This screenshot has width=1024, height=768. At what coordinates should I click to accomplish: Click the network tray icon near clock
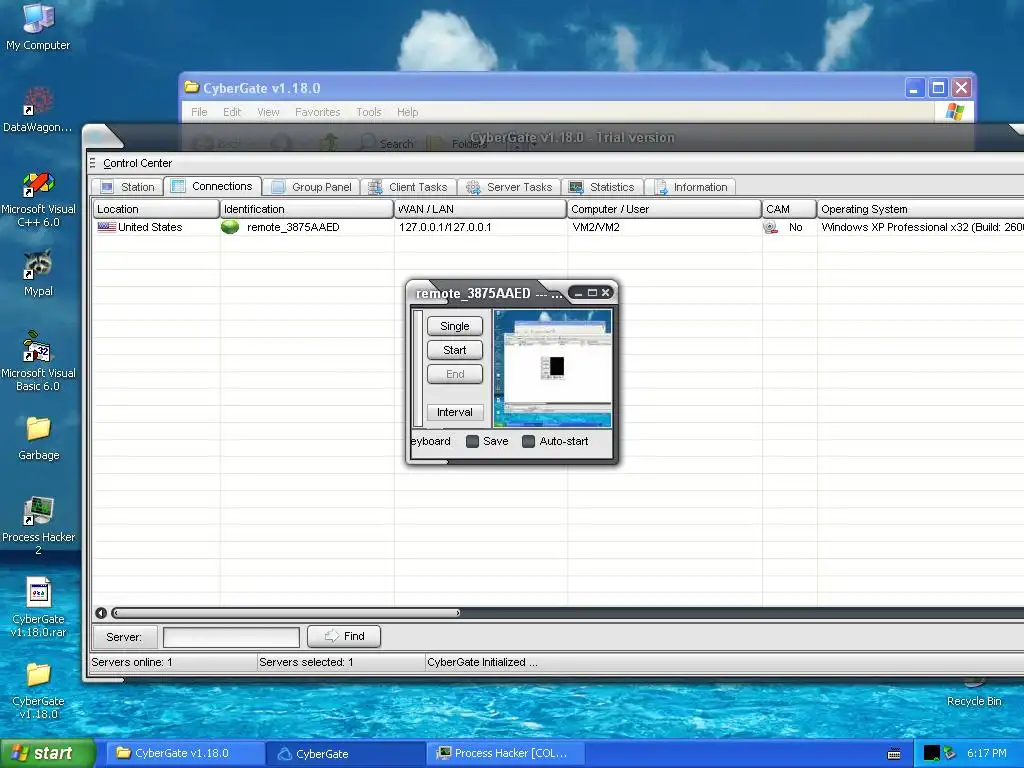(x=950, y=753)
